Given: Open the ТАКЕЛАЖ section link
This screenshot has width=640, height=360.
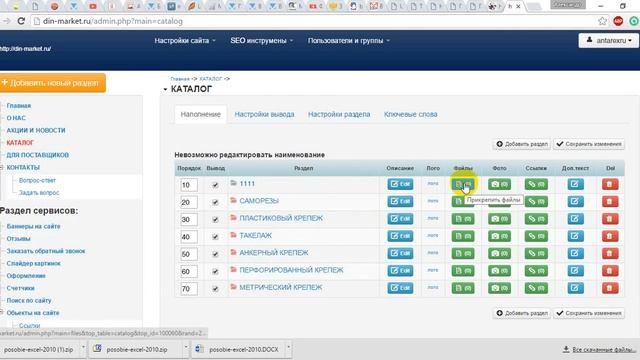Looking at the screenshot, I should point(256,236).
